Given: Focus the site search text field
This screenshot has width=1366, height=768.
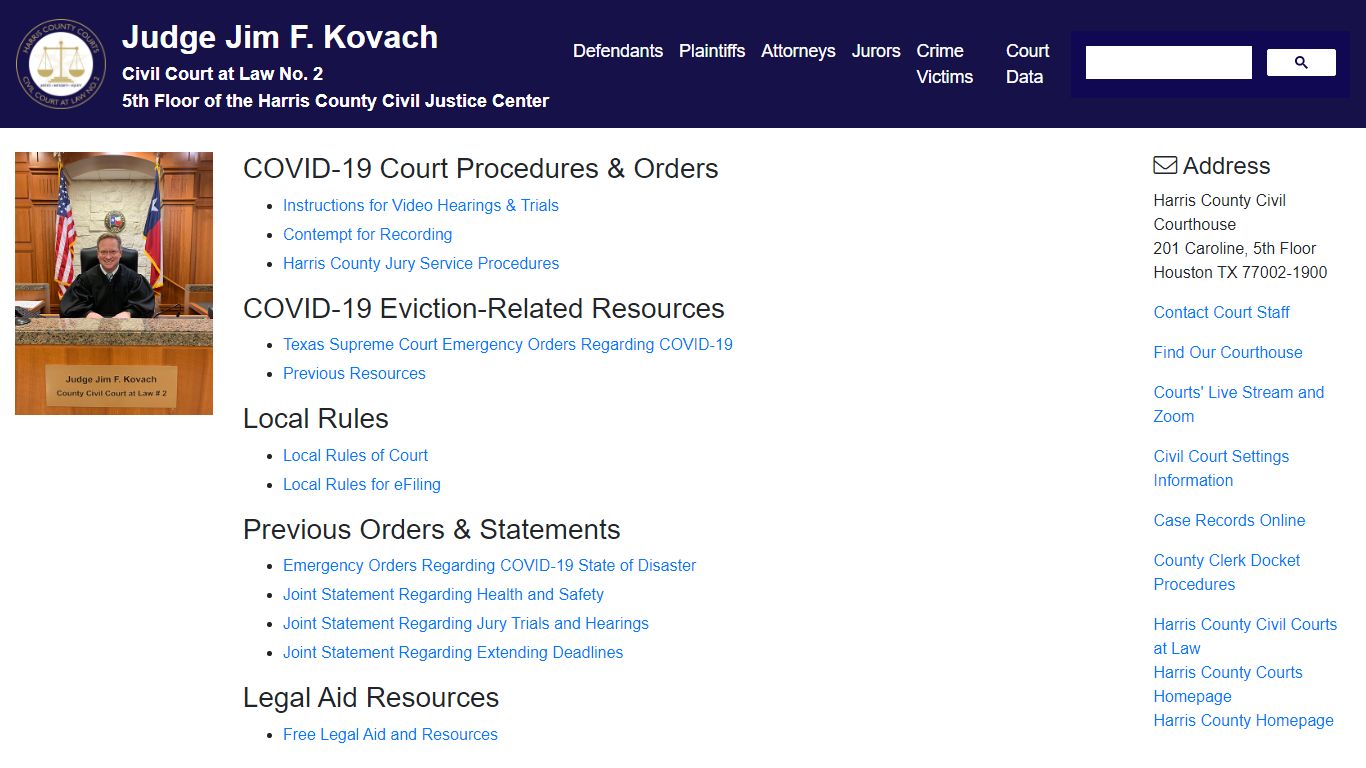Looking at the screenshot, I should pyautogui.click(x=1169, y=63).
